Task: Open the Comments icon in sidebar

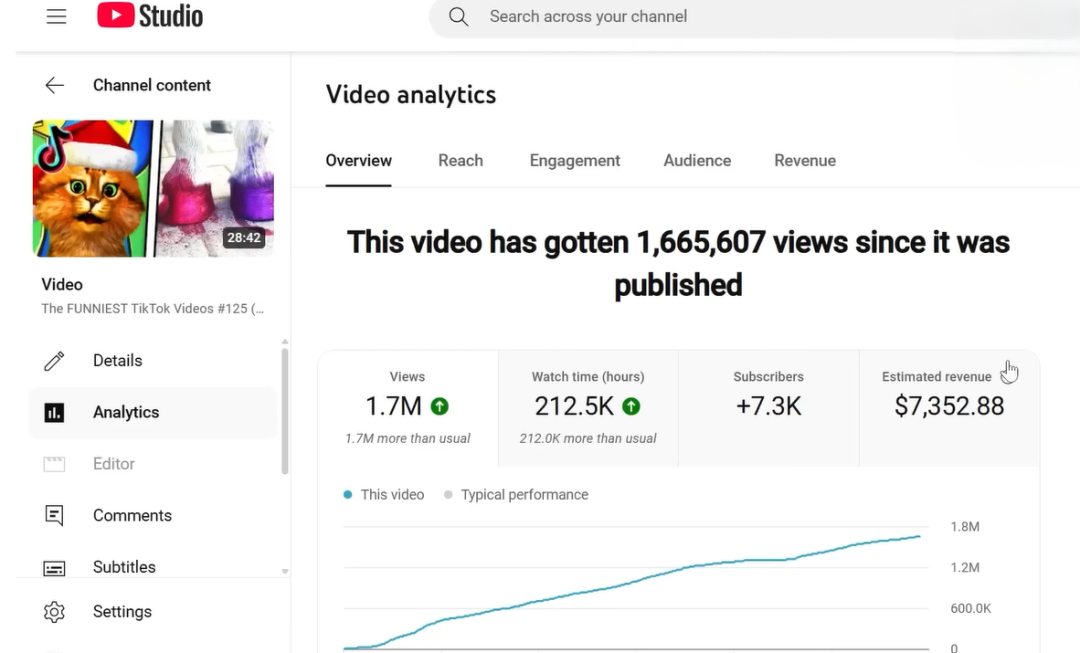Action: tap(54, 516)
